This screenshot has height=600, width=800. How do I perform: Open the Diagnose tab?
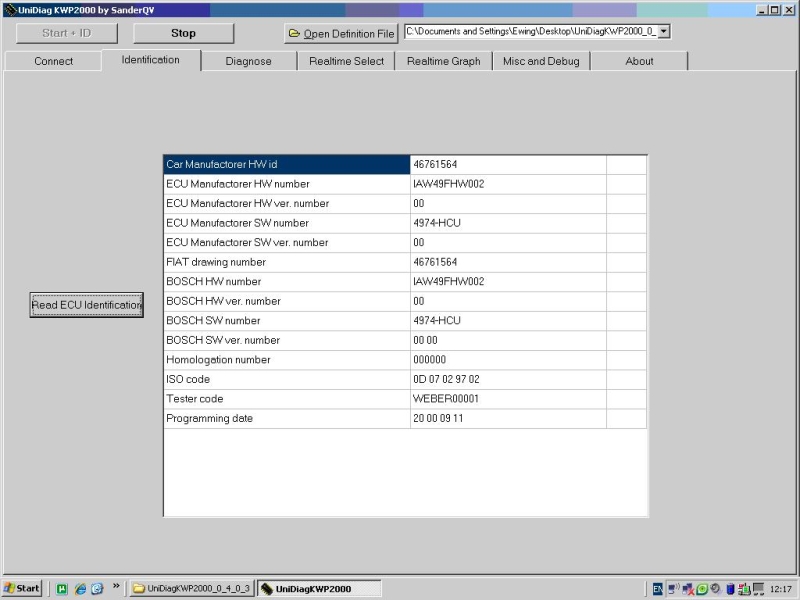tap(248, 61)
